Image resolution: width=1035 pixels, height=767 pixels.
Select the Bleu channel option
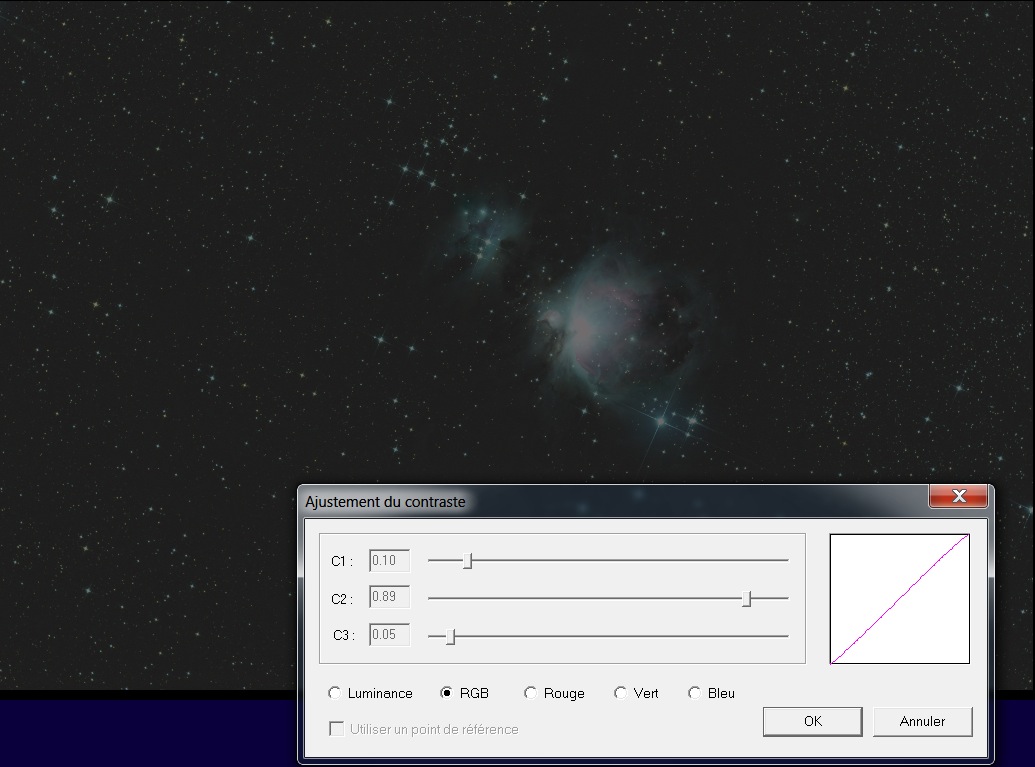[695, 693]
